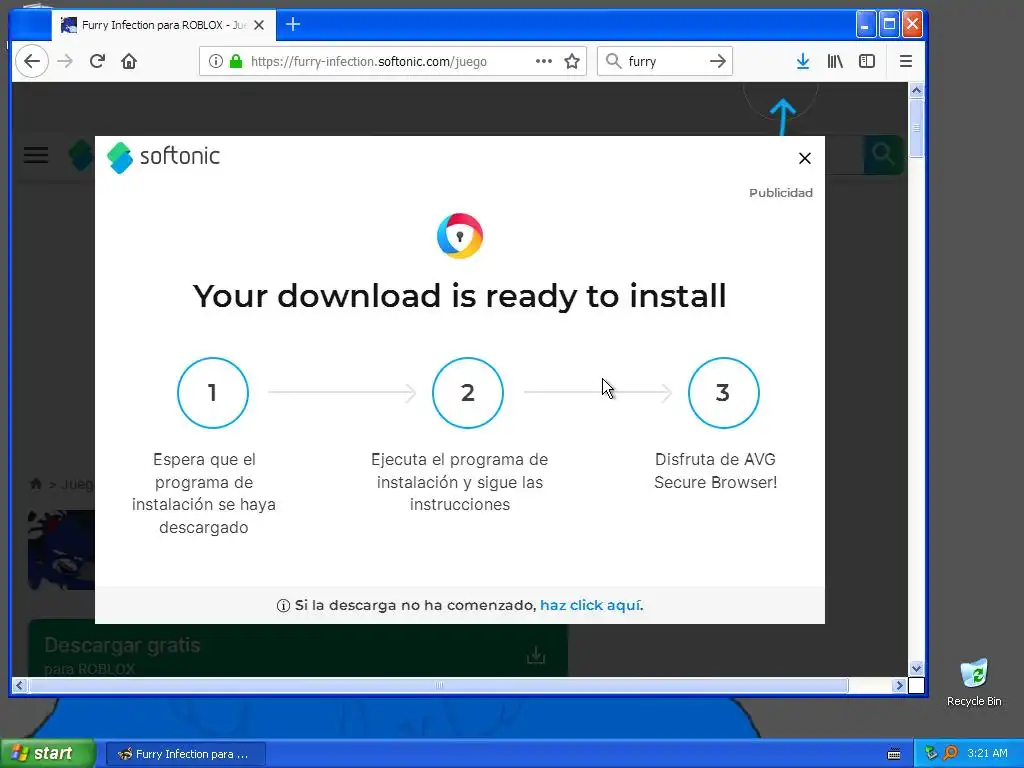Open a new tab with plus button
Viewport: 1024px width, 768px height.
click(x=293, y=25)
